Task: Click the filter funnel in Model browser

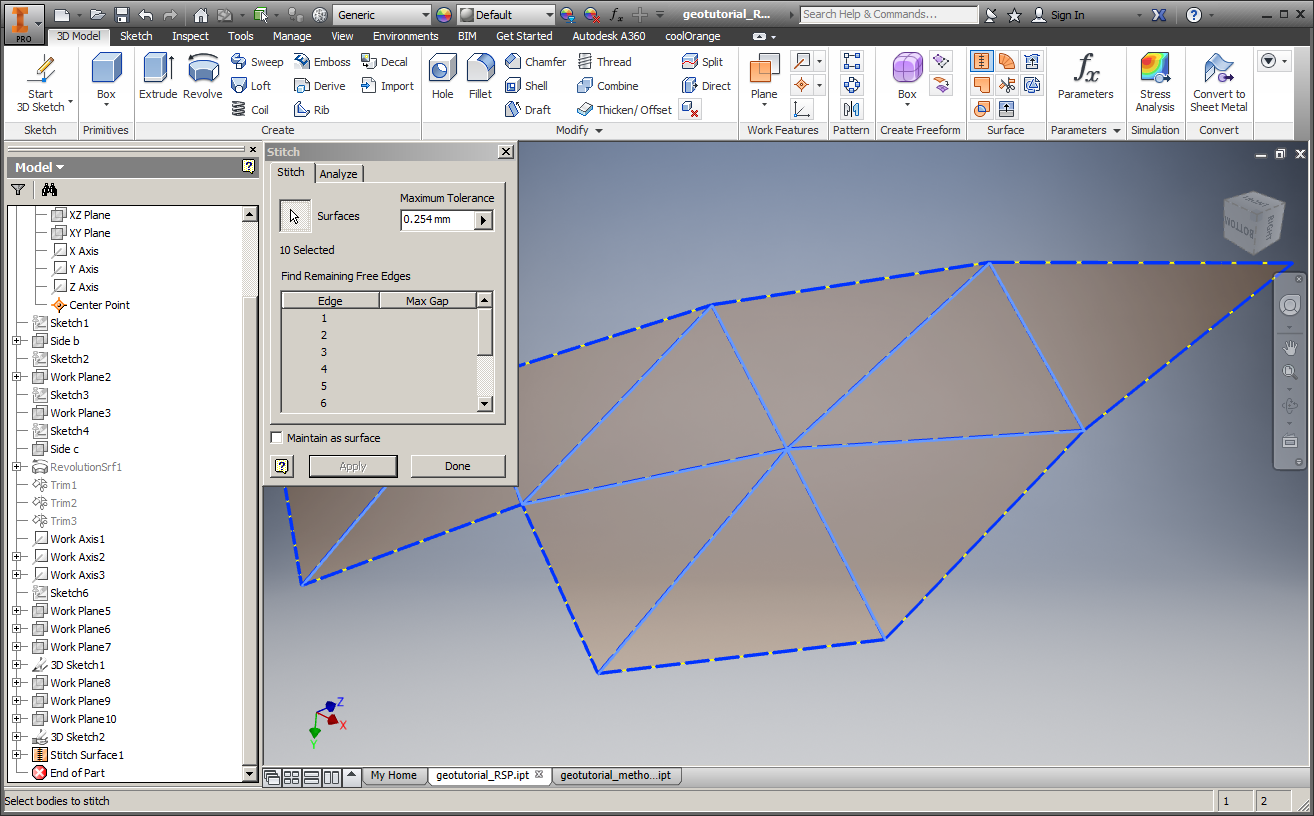Action: point(18,190)
